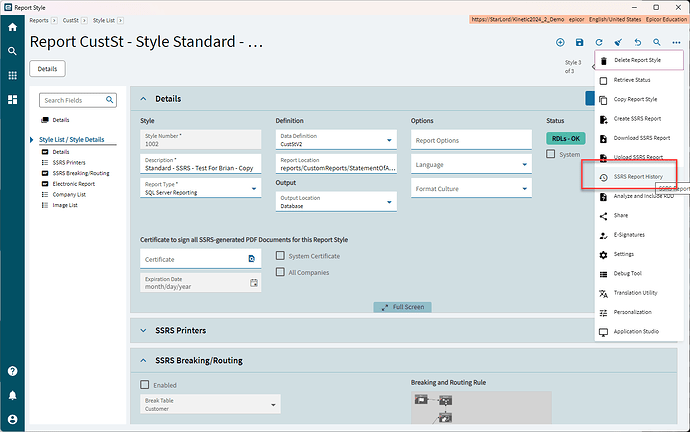Image resolution: width=690 pixels, height=432 pixels.
Task: Open the Output Location dropdown
Action: pos(389,202)
